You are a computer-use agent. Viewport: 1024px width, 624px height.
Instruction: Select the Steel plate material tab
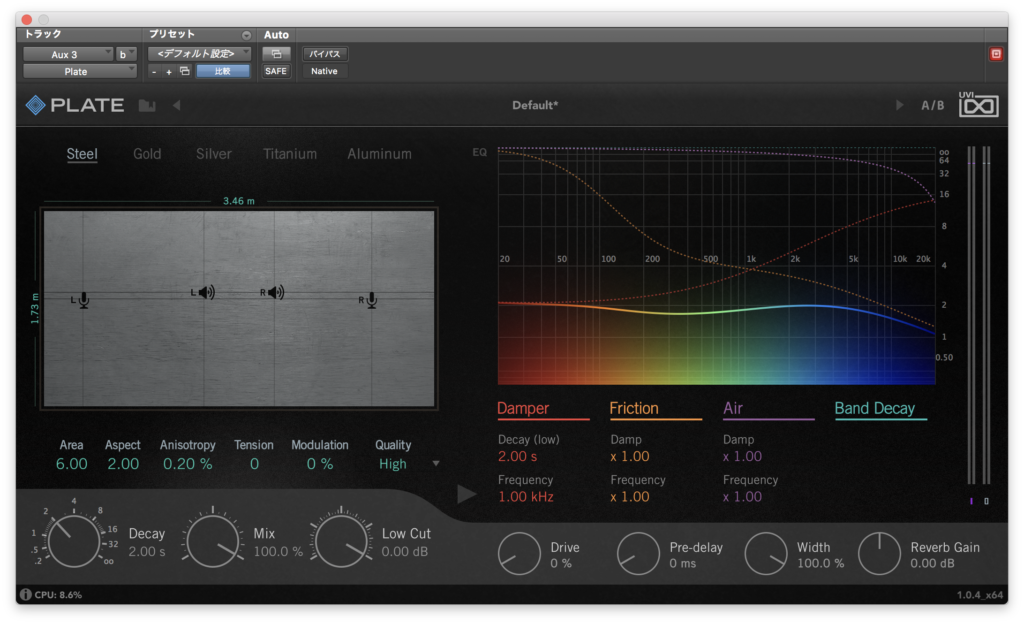[x=82, y=154]
